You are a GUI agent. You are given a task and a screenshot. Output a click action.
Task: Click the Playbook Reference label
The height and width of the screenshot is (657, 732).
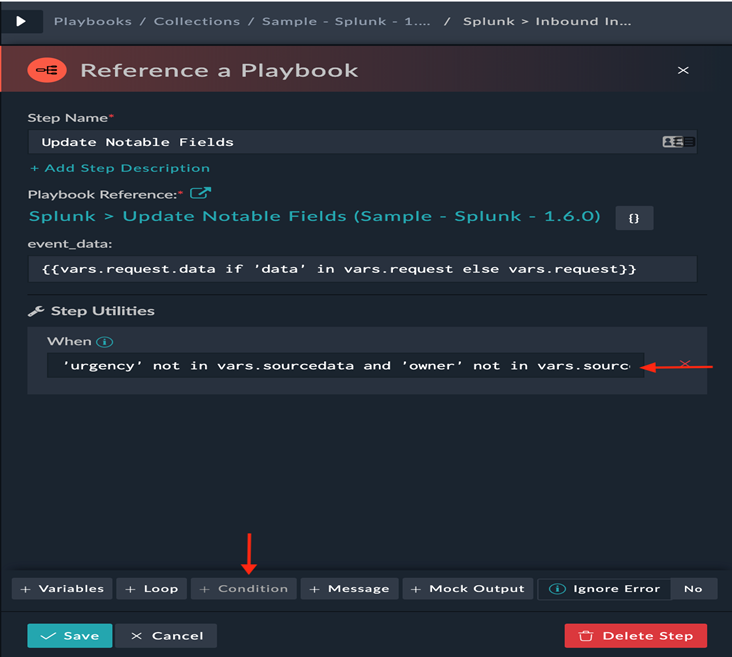point(103,195)
